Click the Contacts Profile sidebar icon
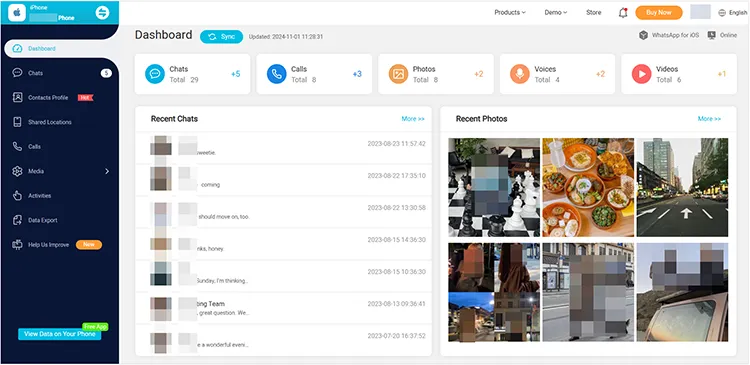 coord(17,98)
